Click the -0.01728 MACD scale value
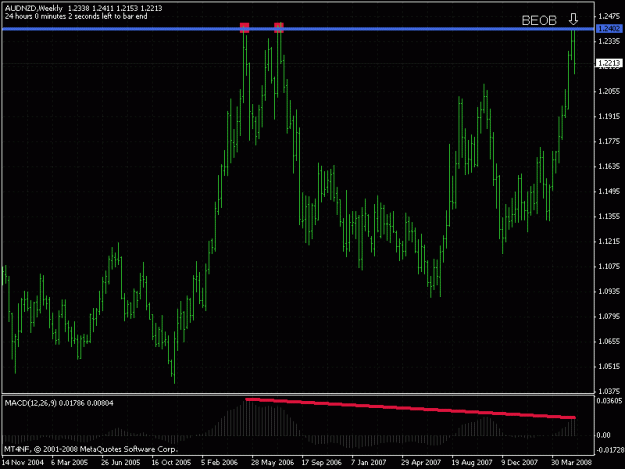 [609, 450]
